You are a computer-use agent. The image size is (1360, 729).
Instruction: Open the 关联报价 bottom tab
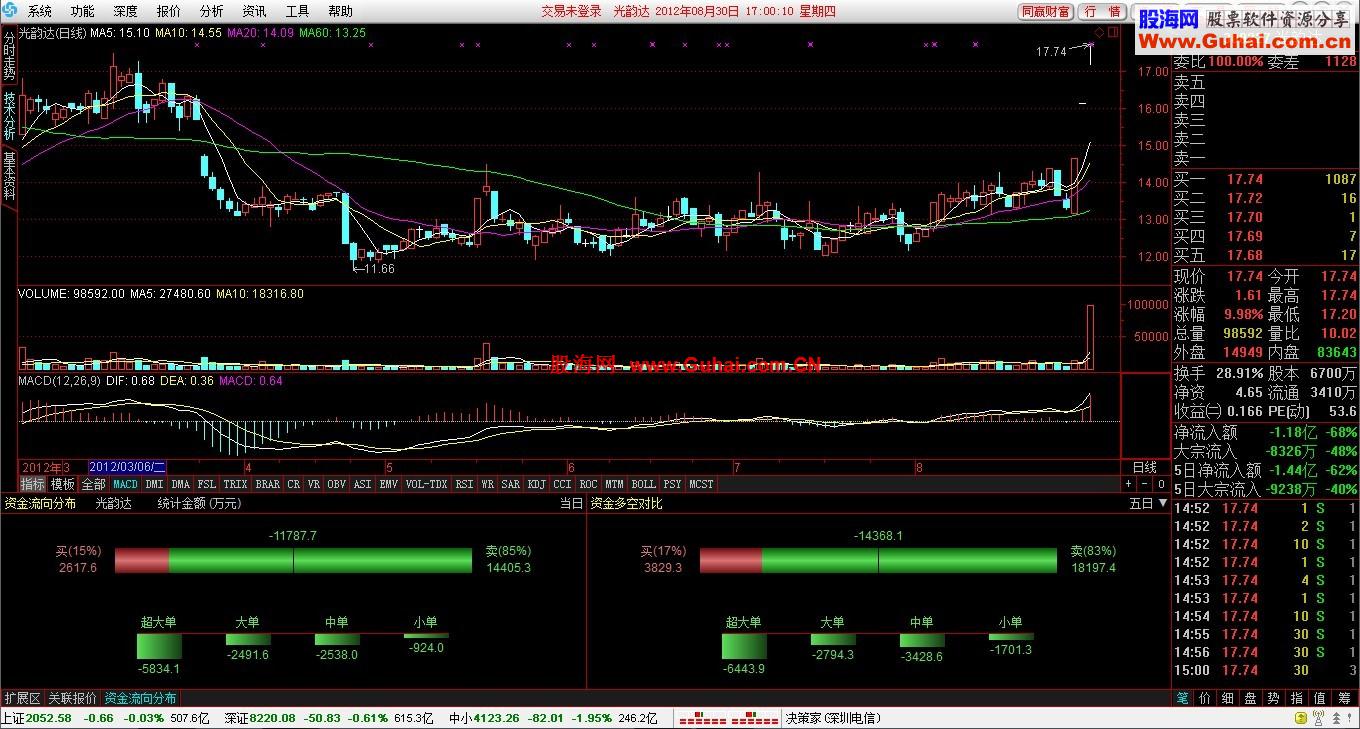tap(73, 698)
